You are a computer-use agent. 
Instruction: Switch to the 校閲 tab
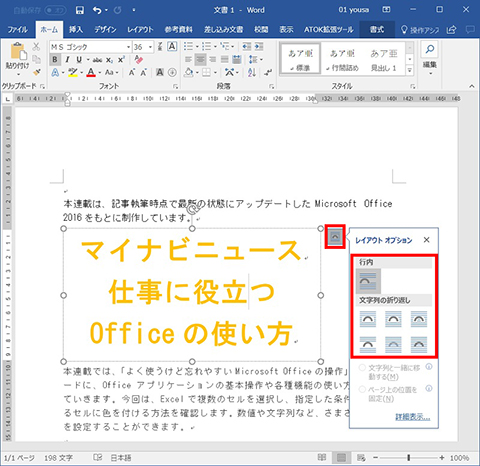point(261,30)
